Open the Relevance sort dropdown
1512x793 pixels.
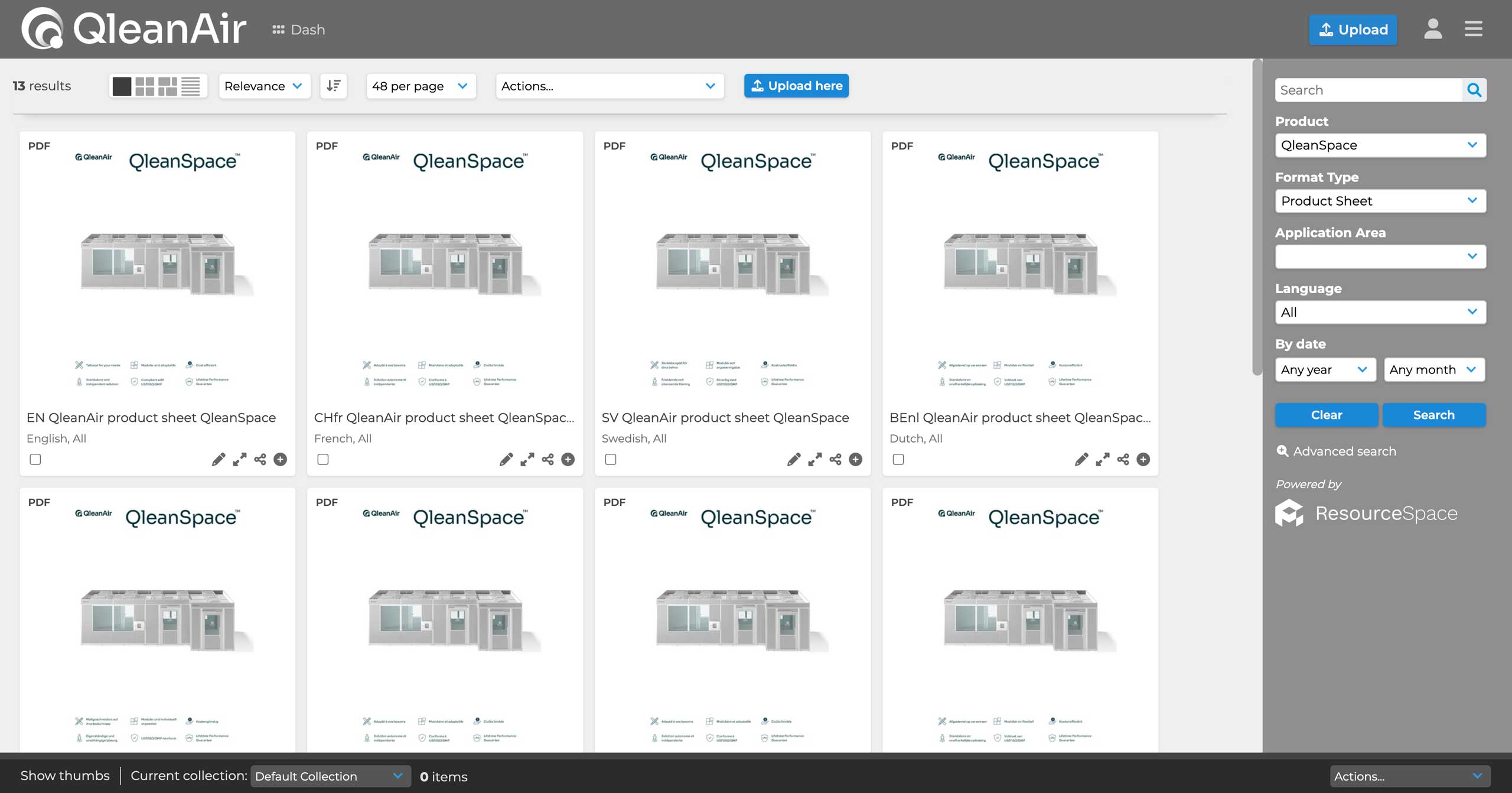click(264, 86)
